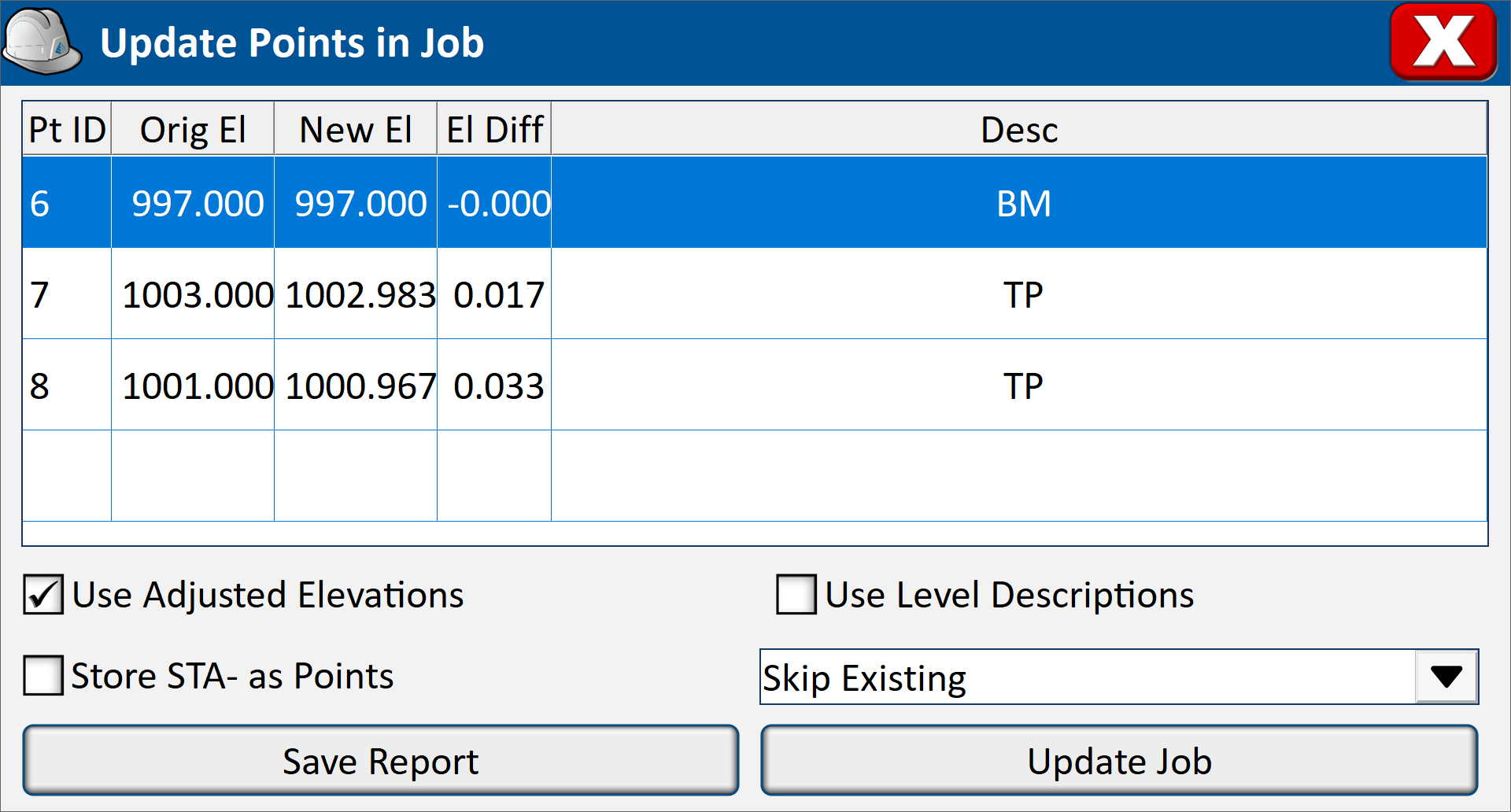Viewport: 1511px width, 812px height.
Task: Click the El Diff column header
Action: tap(494, 128)
